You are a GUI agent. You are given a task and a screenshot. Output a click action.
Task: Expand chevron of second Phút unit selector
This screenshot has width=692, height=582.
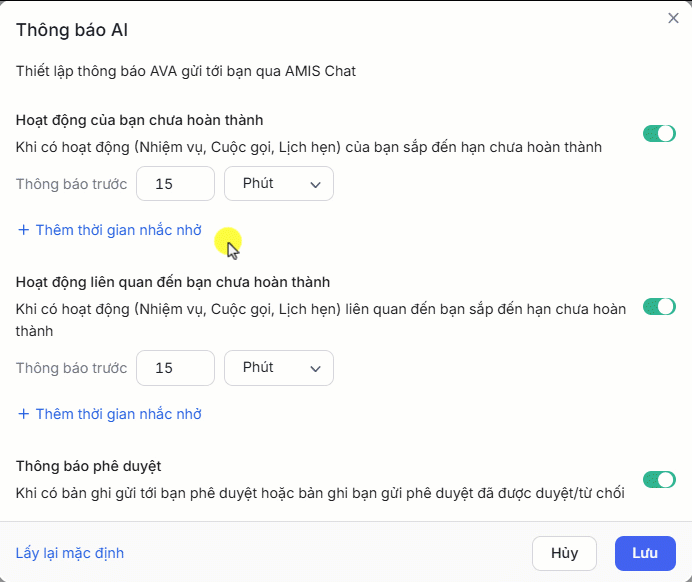(x=315, y=368)
